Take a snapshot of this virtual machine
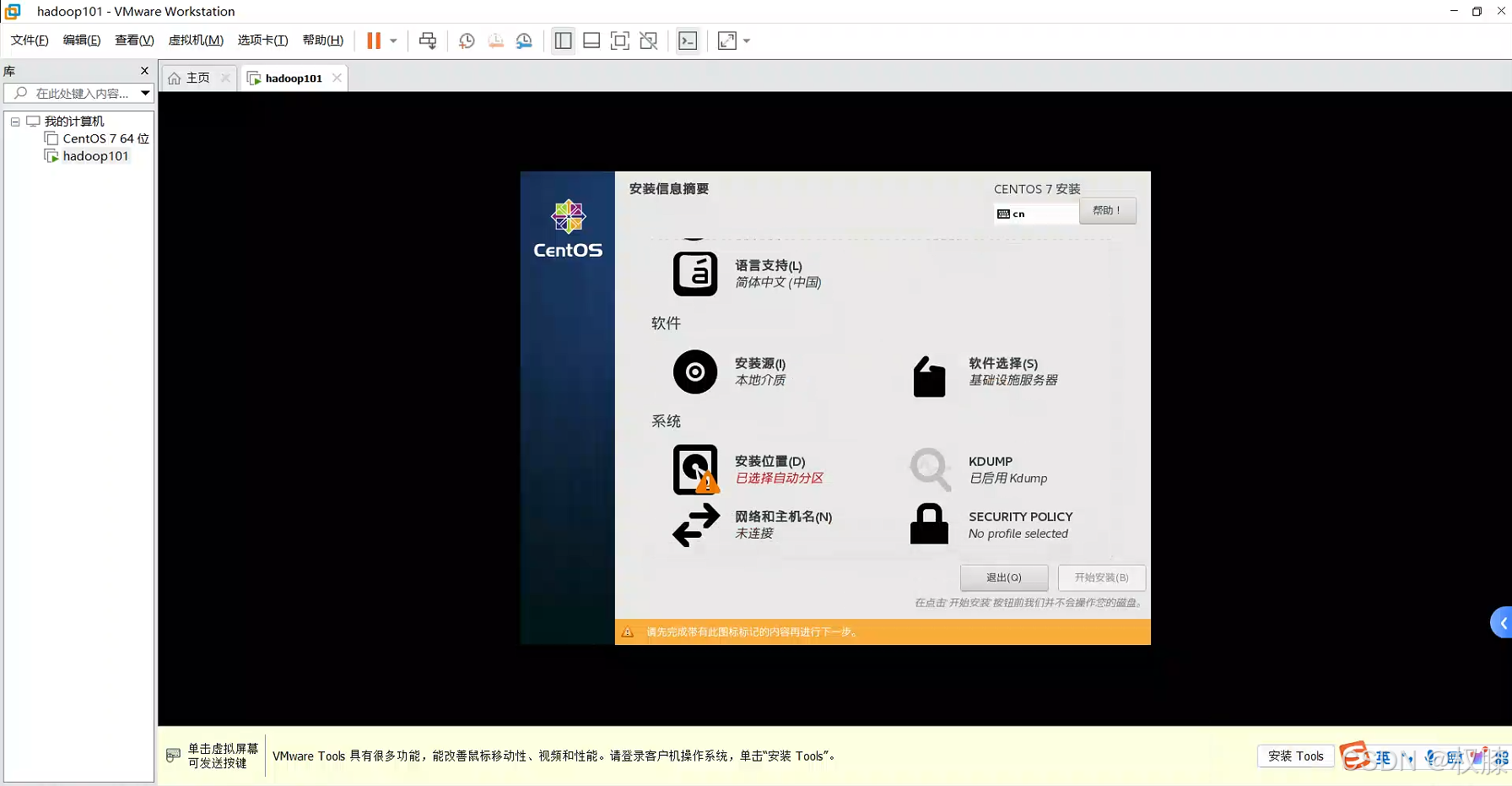 [467, 41]
